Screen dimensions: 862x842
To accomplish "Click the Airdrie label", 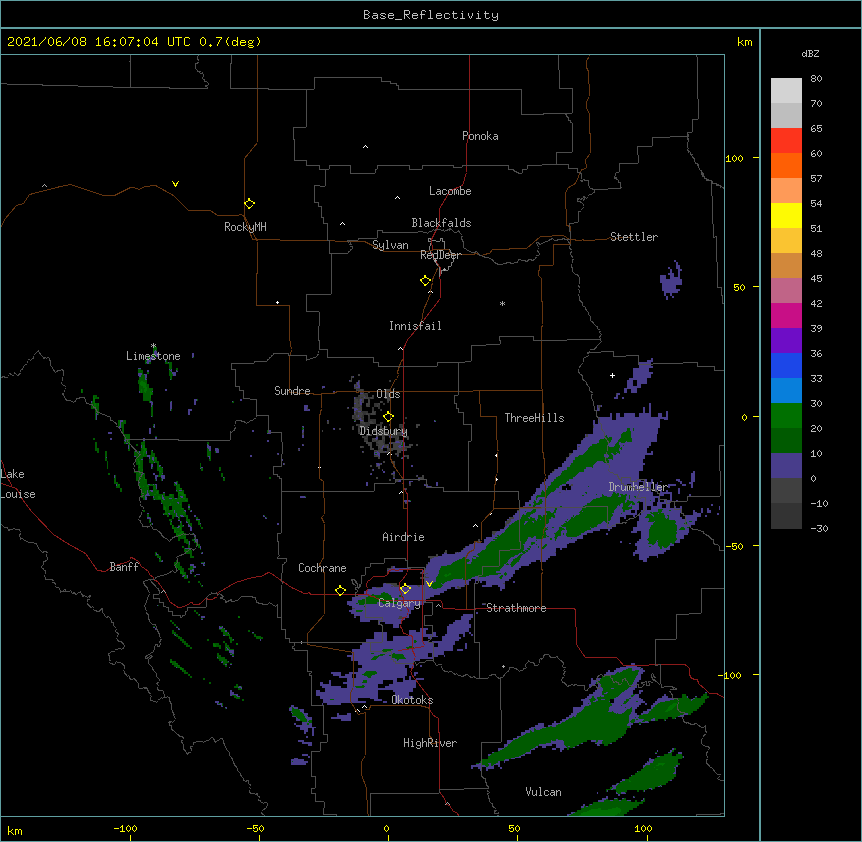I will coord(403,537).
